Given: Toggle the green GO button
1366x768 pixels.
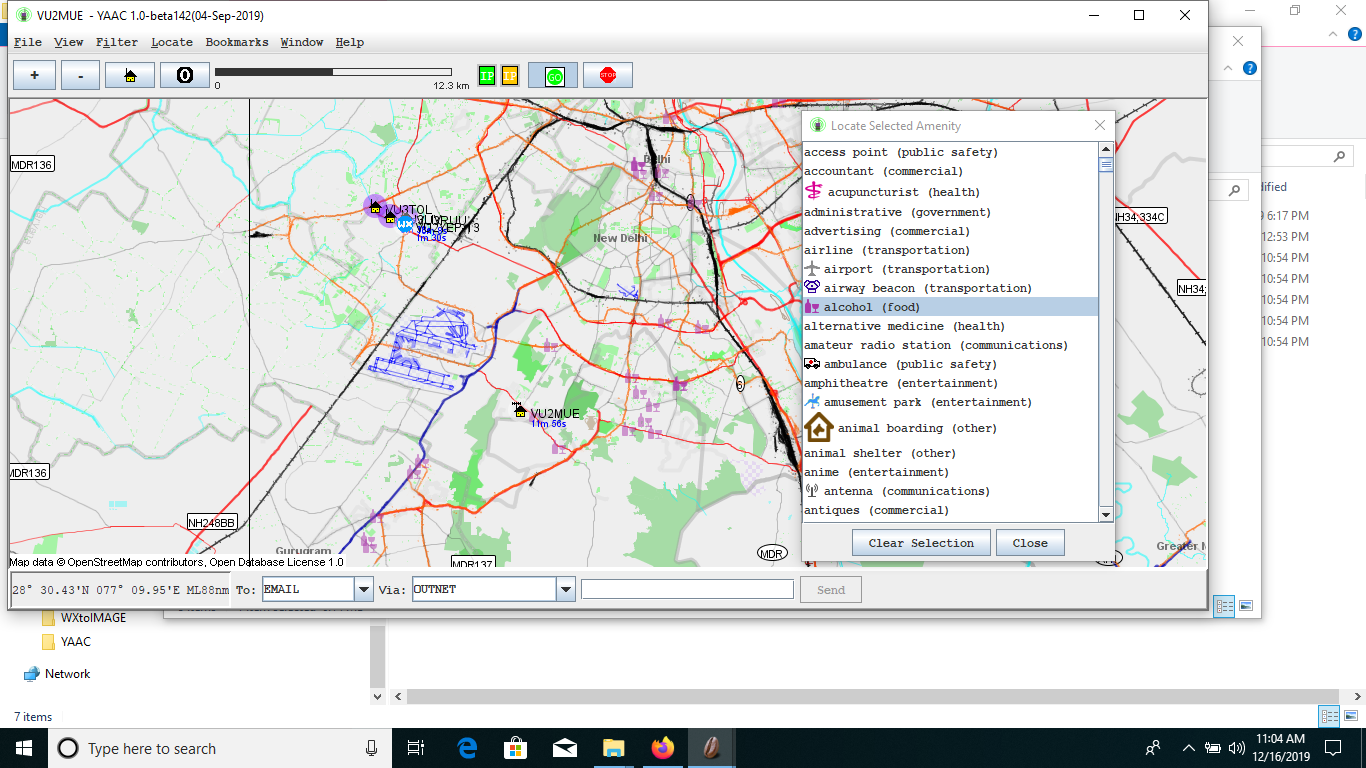Looking at the screenshot, I should pos(553,76).
